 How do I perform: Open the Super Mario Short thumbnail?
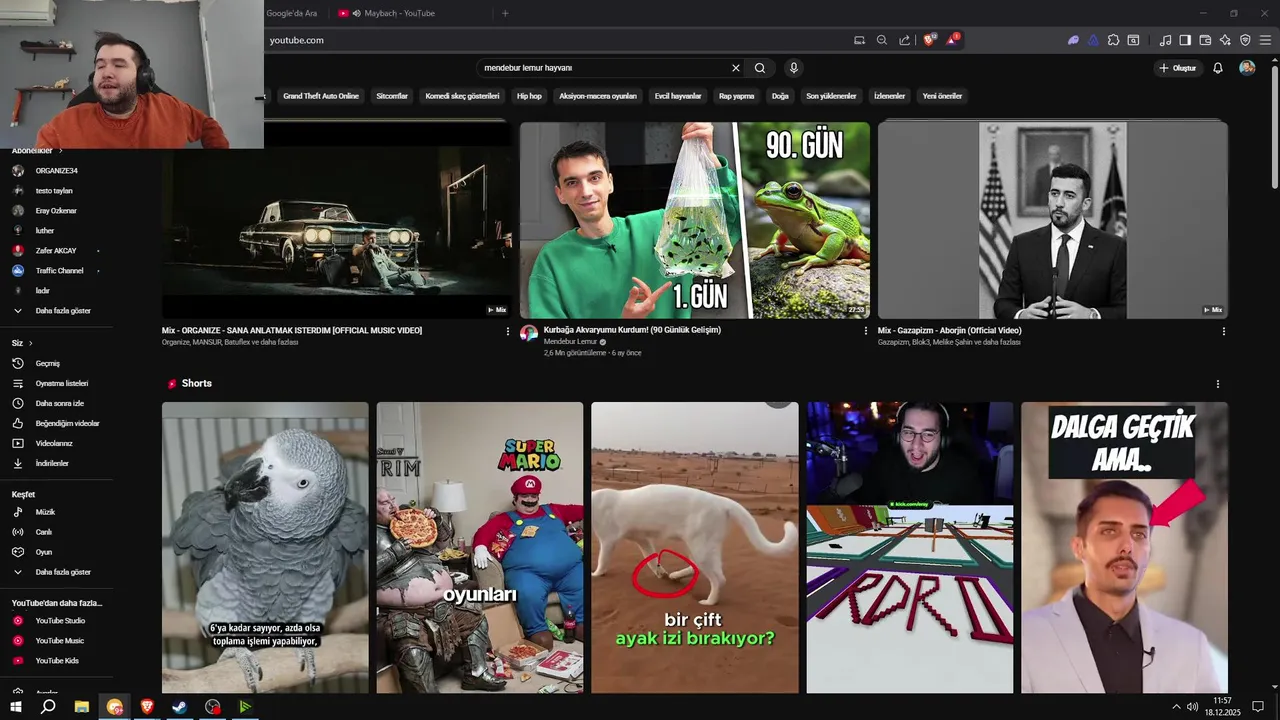coord(480,547)
